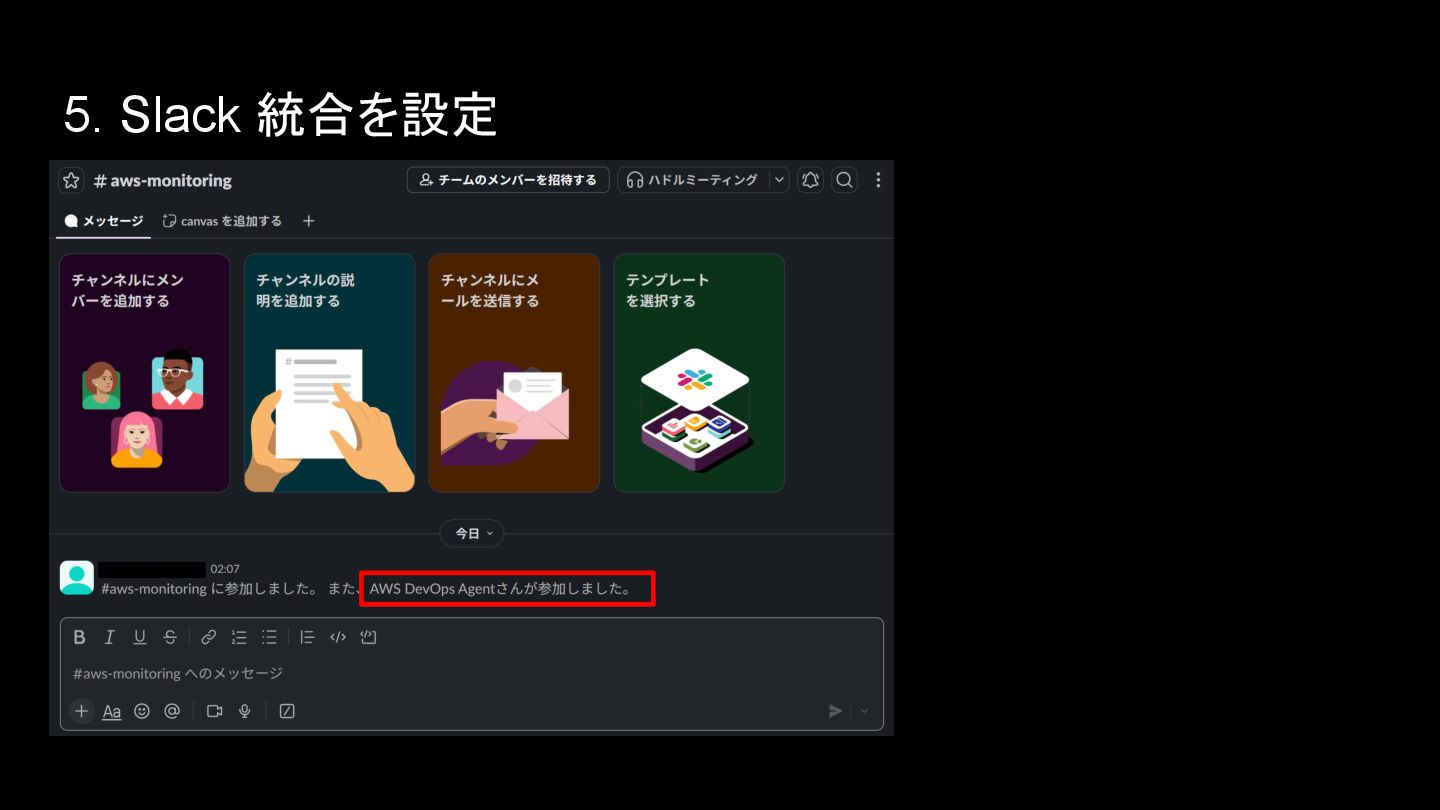Switch to the メッセージ tab
The image size is (1440, 810).
pos(104,221)
